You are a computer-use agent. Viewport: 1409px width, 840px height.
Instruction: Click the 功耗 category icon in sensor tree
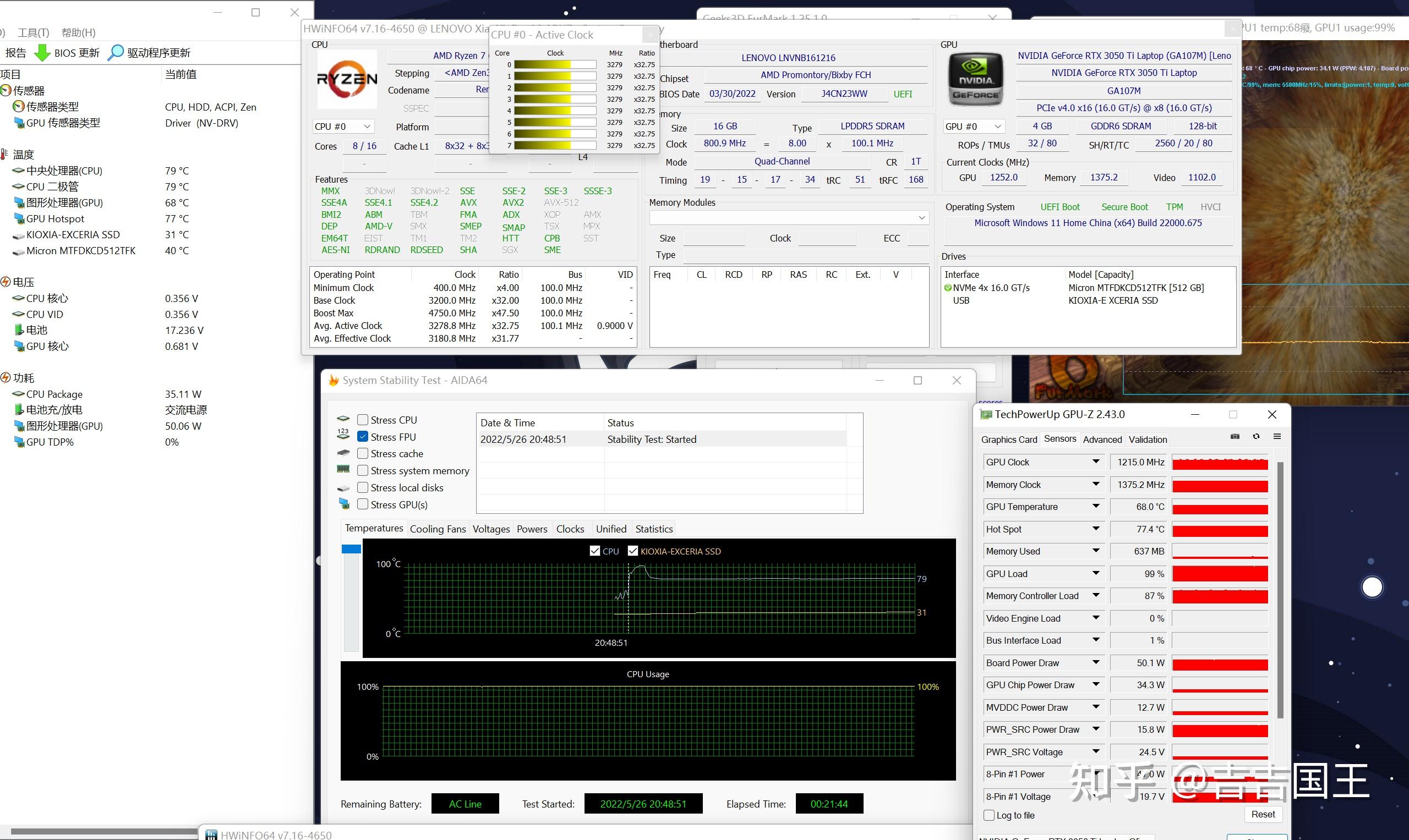(x=6, y=377)
